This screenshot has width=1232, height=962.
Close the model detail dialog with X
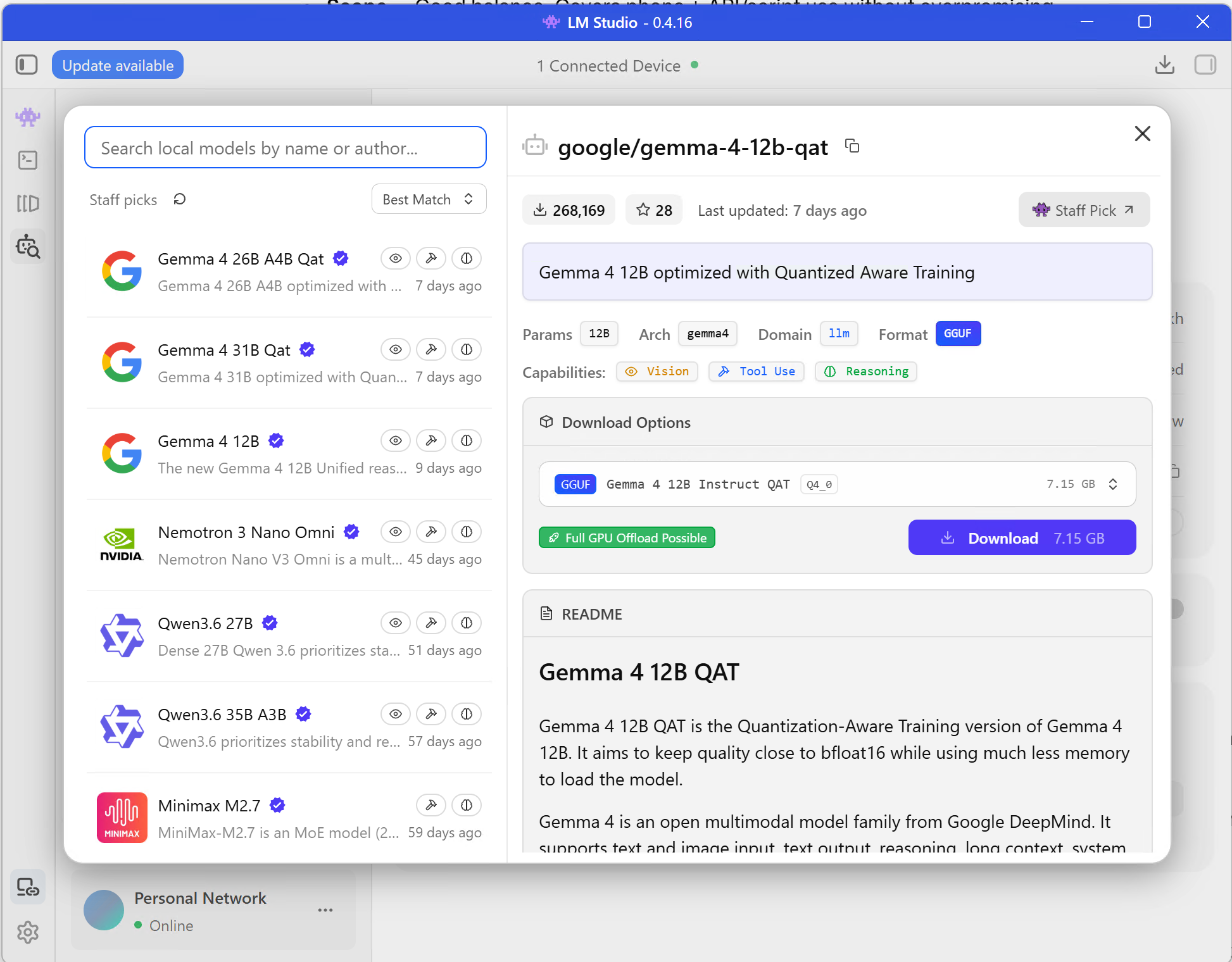1143,134
